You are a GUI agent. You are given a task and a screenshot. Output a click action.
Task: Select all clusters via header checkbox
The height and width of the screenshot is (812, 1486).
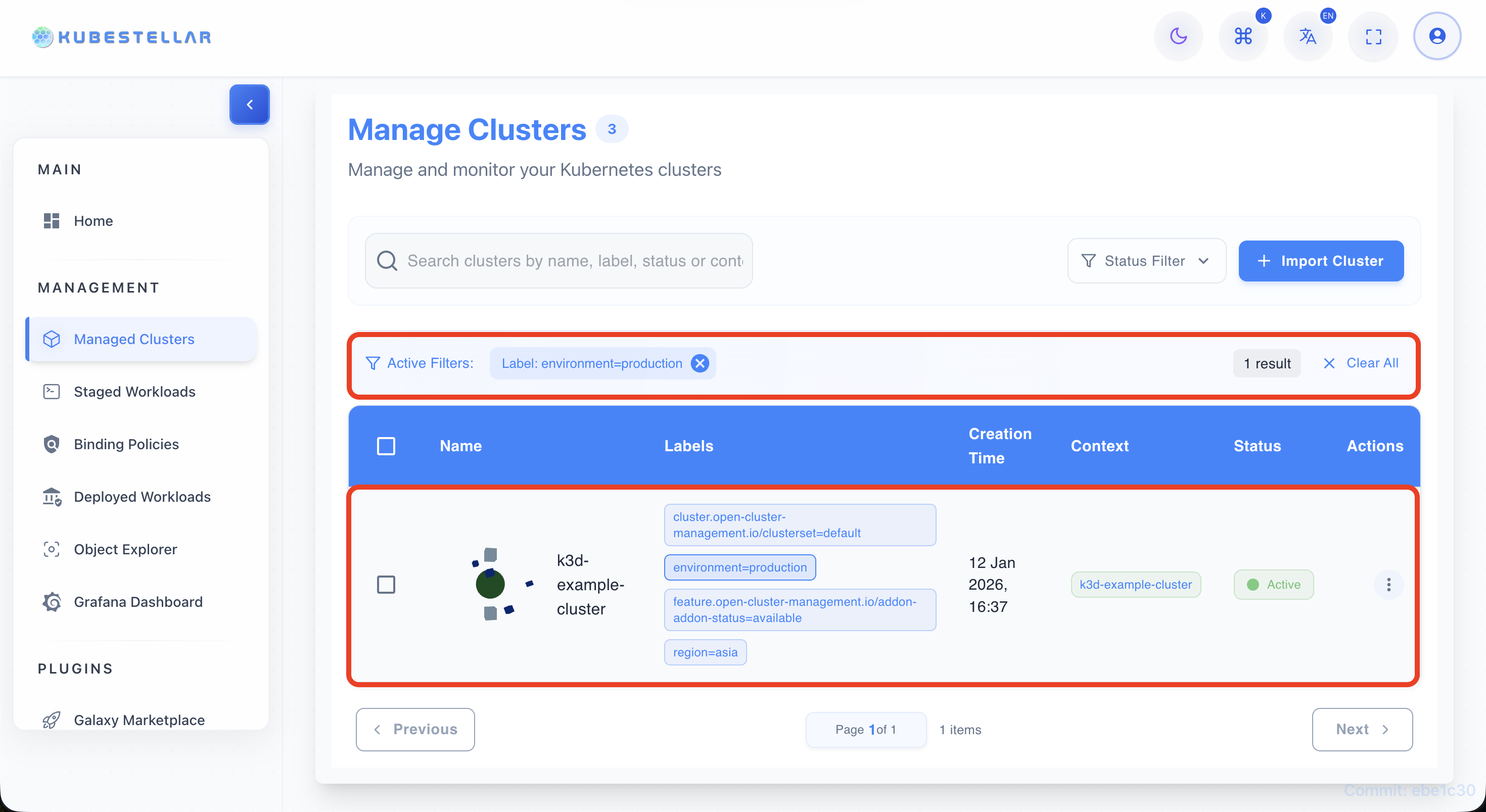tap(386, 446)
